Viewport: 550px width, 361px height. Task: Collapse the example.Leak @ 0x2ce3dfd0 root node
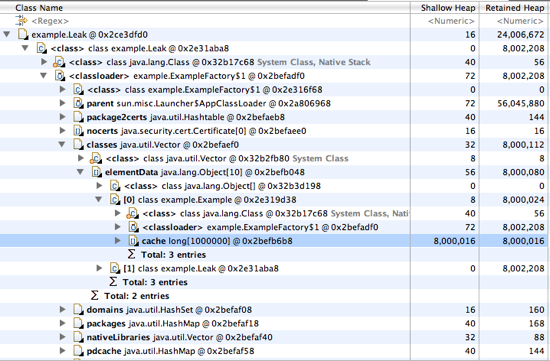(7, 34)
